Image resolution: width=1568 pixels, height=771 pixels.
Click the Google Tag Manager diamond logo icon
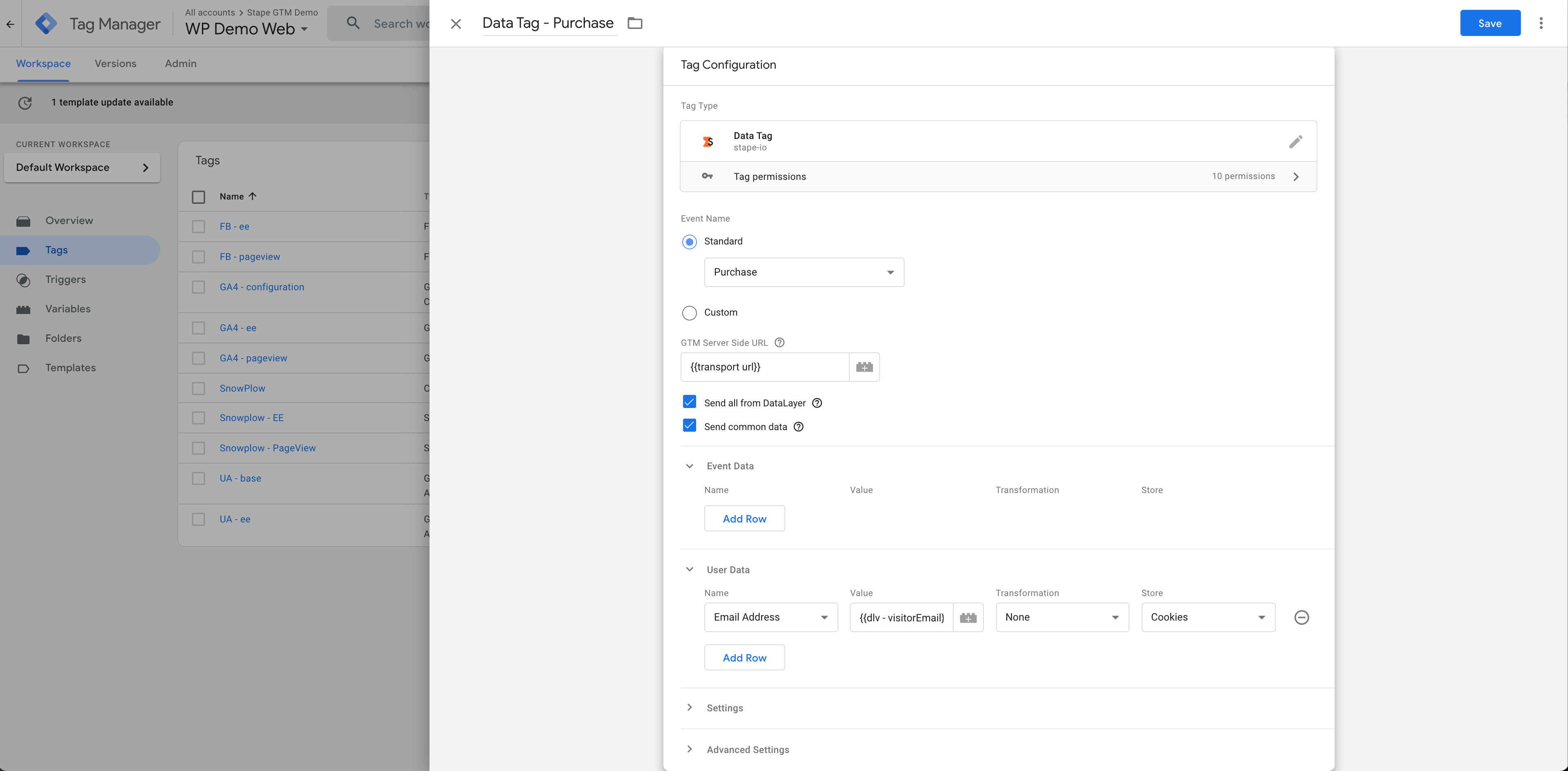pos(47,22)
